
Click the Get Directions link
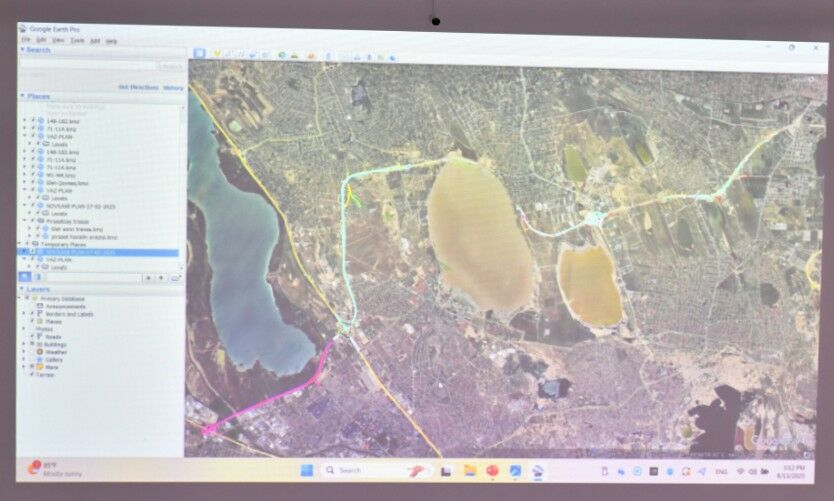pos(138,87)
